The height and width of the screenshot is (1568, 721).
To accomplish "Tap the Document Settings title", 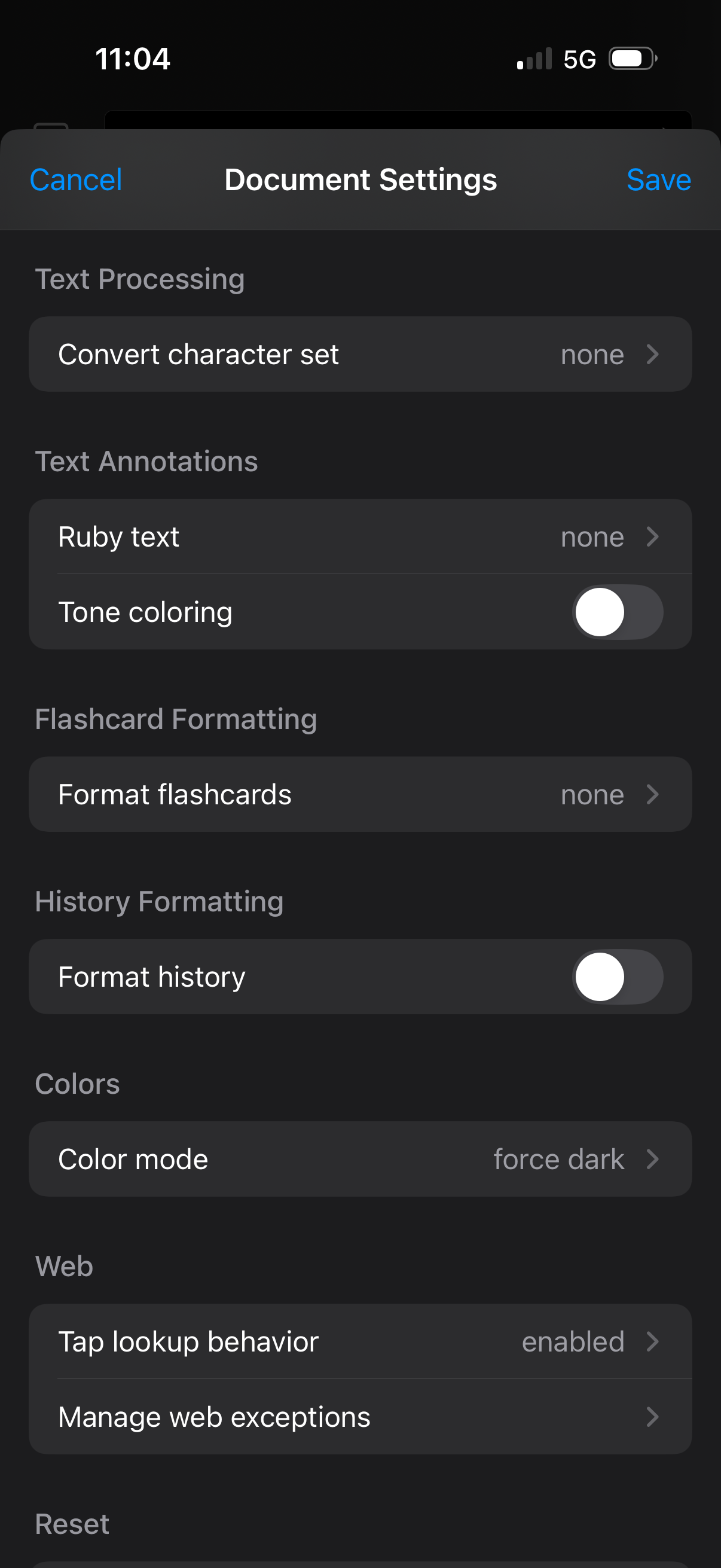I will (360, 180).
